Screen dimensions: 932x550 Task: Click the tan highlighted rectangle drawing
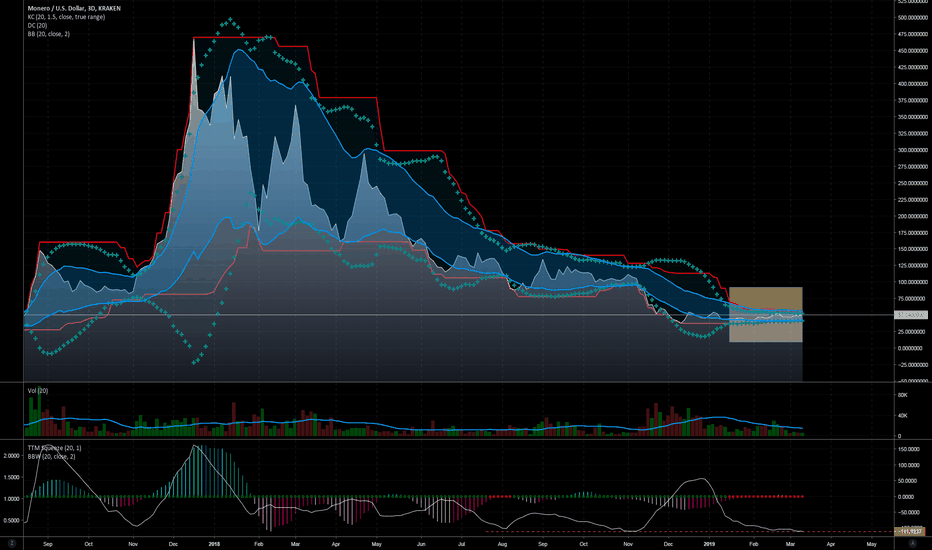coord(766,315)
